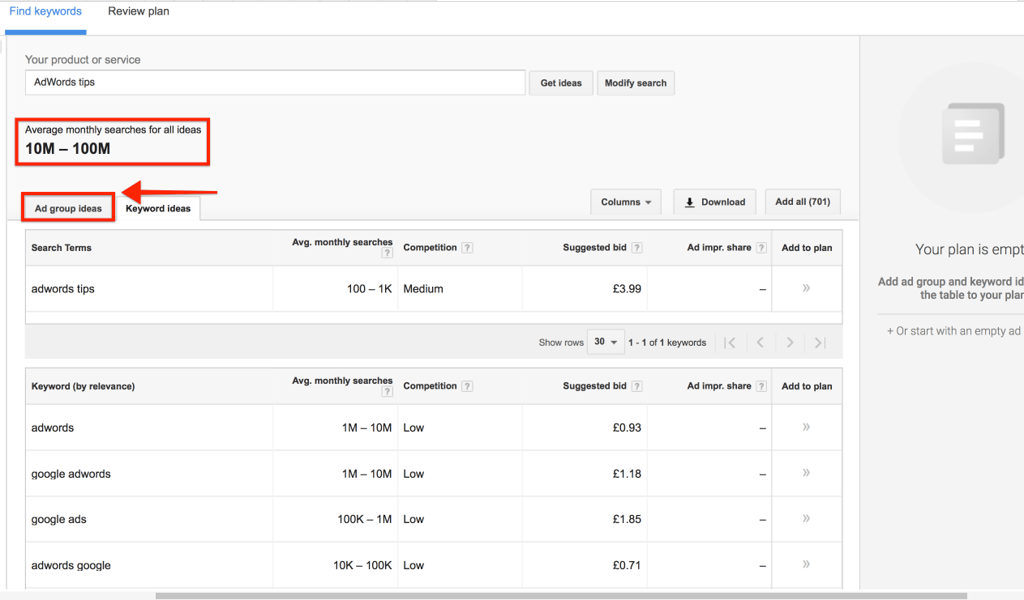Screen dimensions: 1024x600
Task: Add 'adwords google' to plan arrow
Action: (806, 564)
